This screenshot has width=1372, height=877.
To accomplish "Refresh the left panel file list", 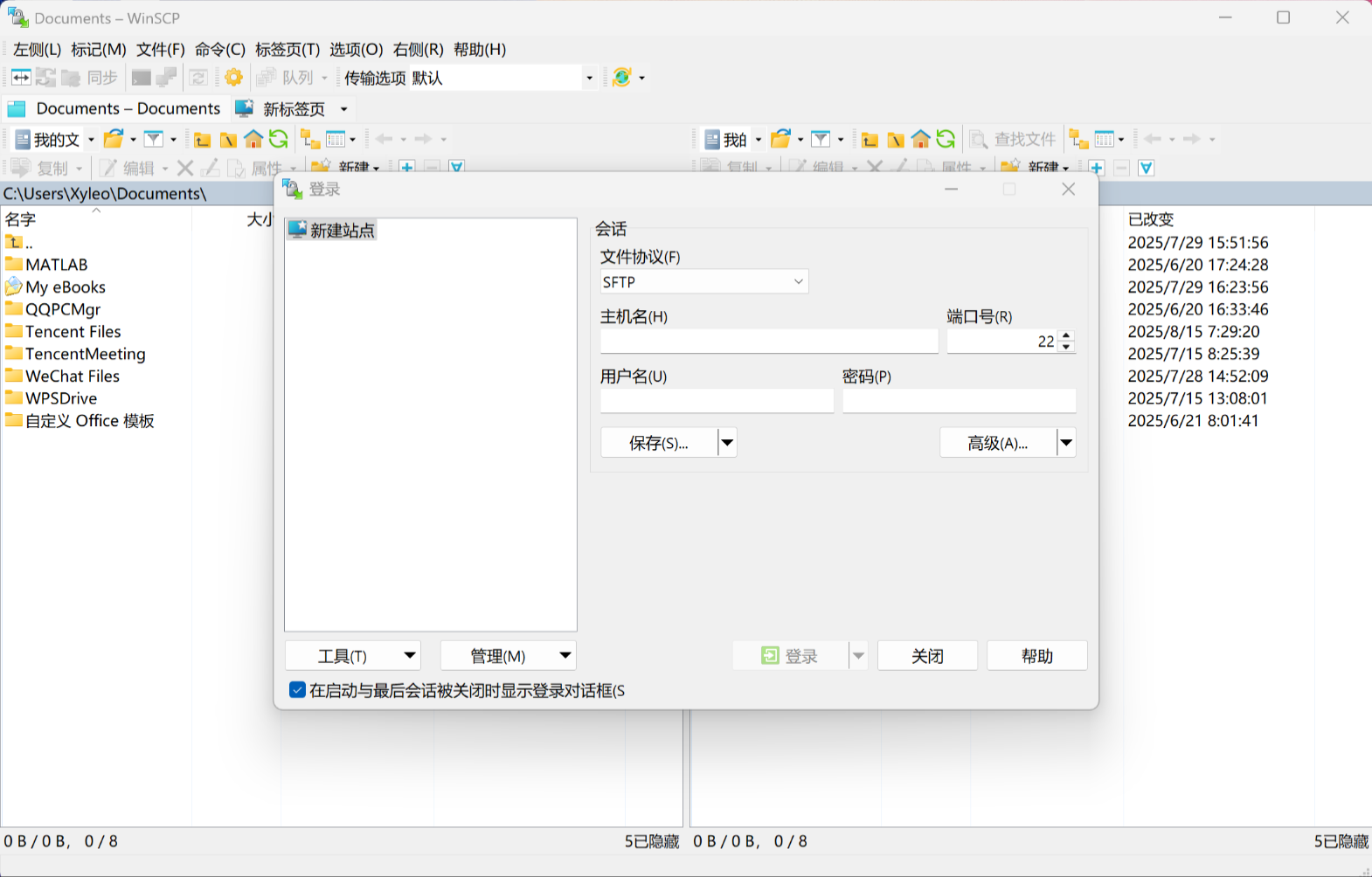I will tap(279, 140).
